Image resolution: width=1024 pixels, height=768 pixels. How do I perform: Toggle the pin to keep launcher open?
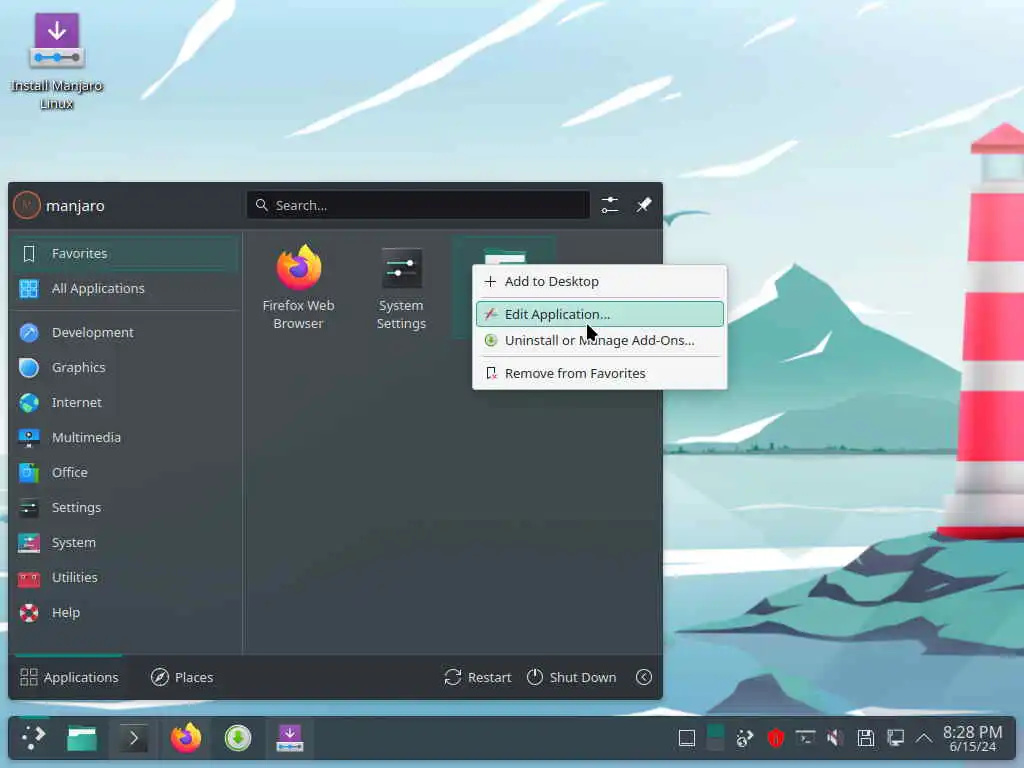[x=644, y=205]
